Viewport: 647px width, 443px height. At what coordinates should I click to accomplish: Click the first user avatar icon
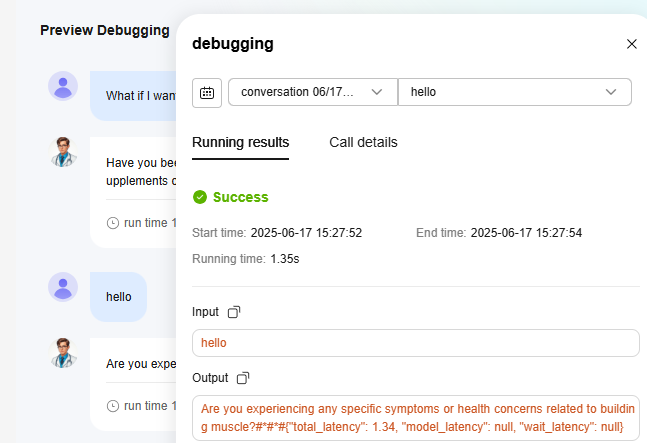[63, 86]
